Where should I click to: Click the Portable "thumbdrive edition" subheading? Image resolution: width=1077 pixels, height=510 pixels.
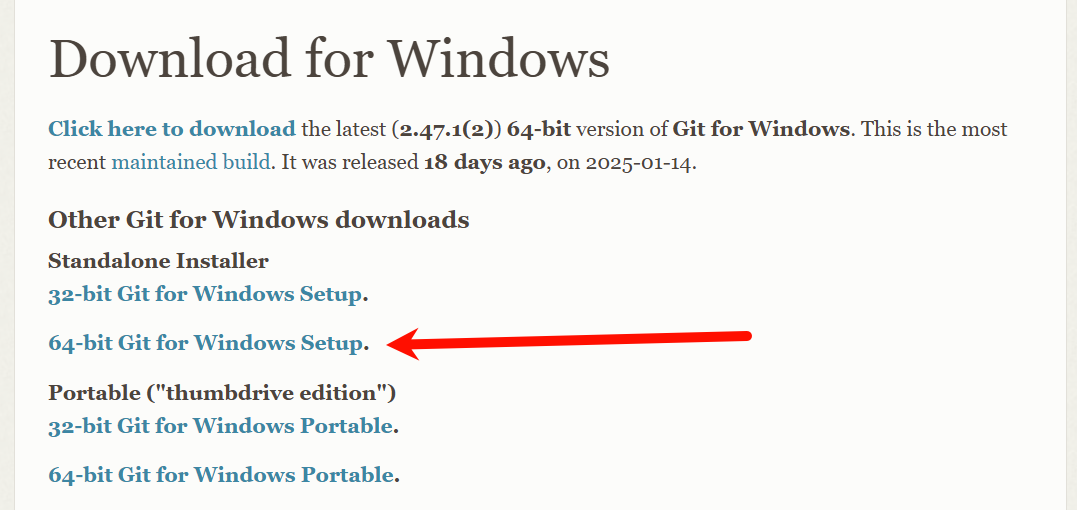222,392
